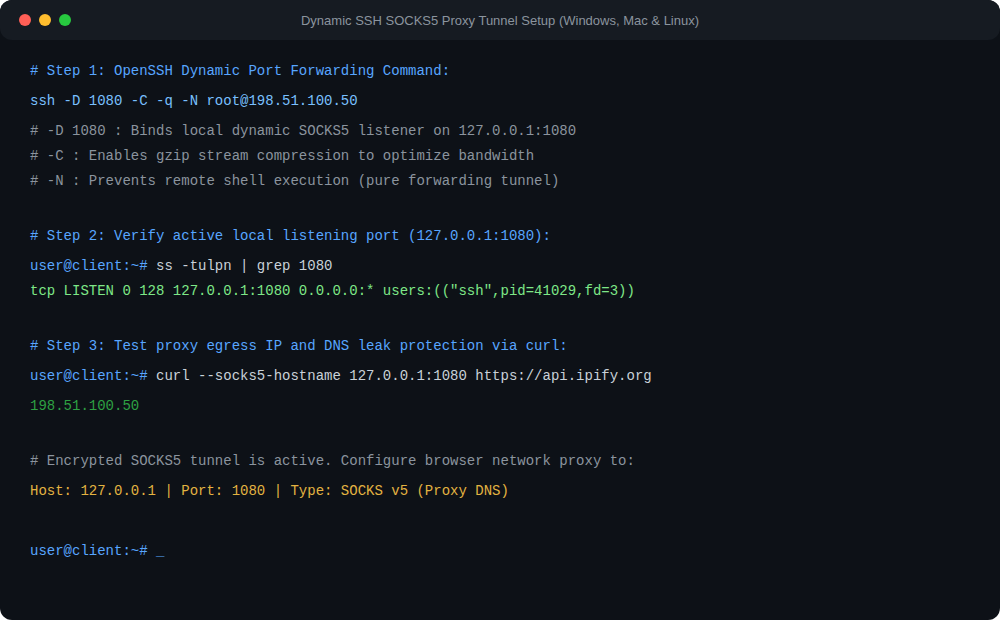Click the '# Step 2: Verify active local listening port' heading

coord(290,236)
